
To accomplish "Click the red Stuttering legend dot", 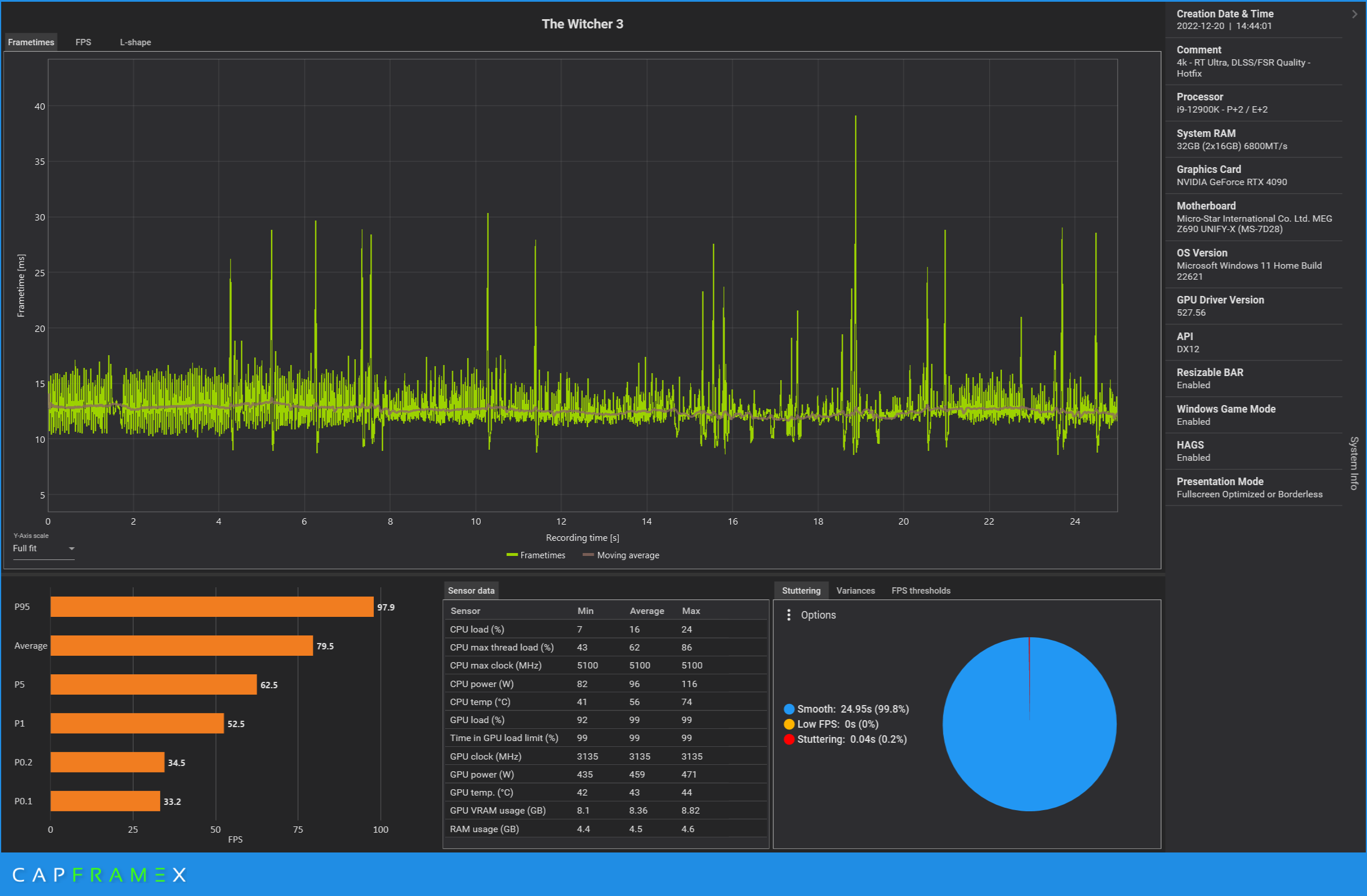I will (789, 739).
